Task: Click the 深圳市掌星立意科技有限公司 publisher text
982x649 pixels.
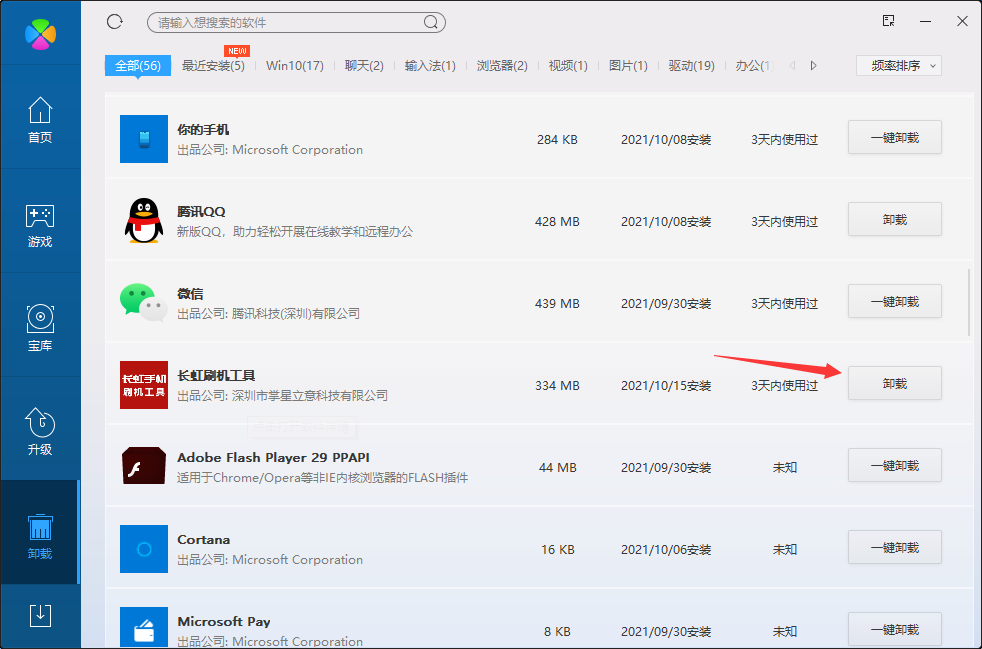Action: (310, 396)
